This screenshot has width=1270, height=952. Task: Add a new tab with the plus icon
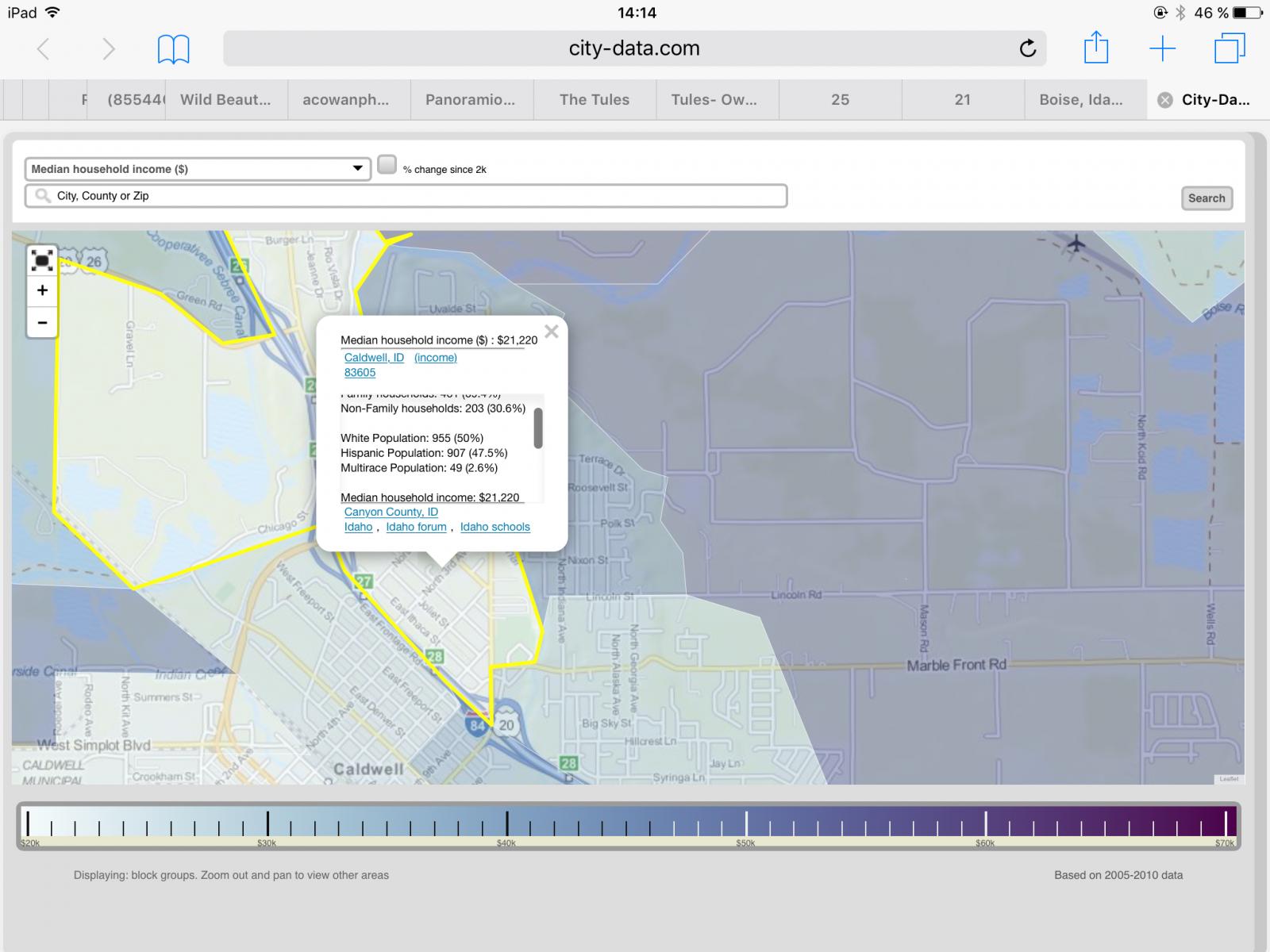click(x=1162, y=48)
